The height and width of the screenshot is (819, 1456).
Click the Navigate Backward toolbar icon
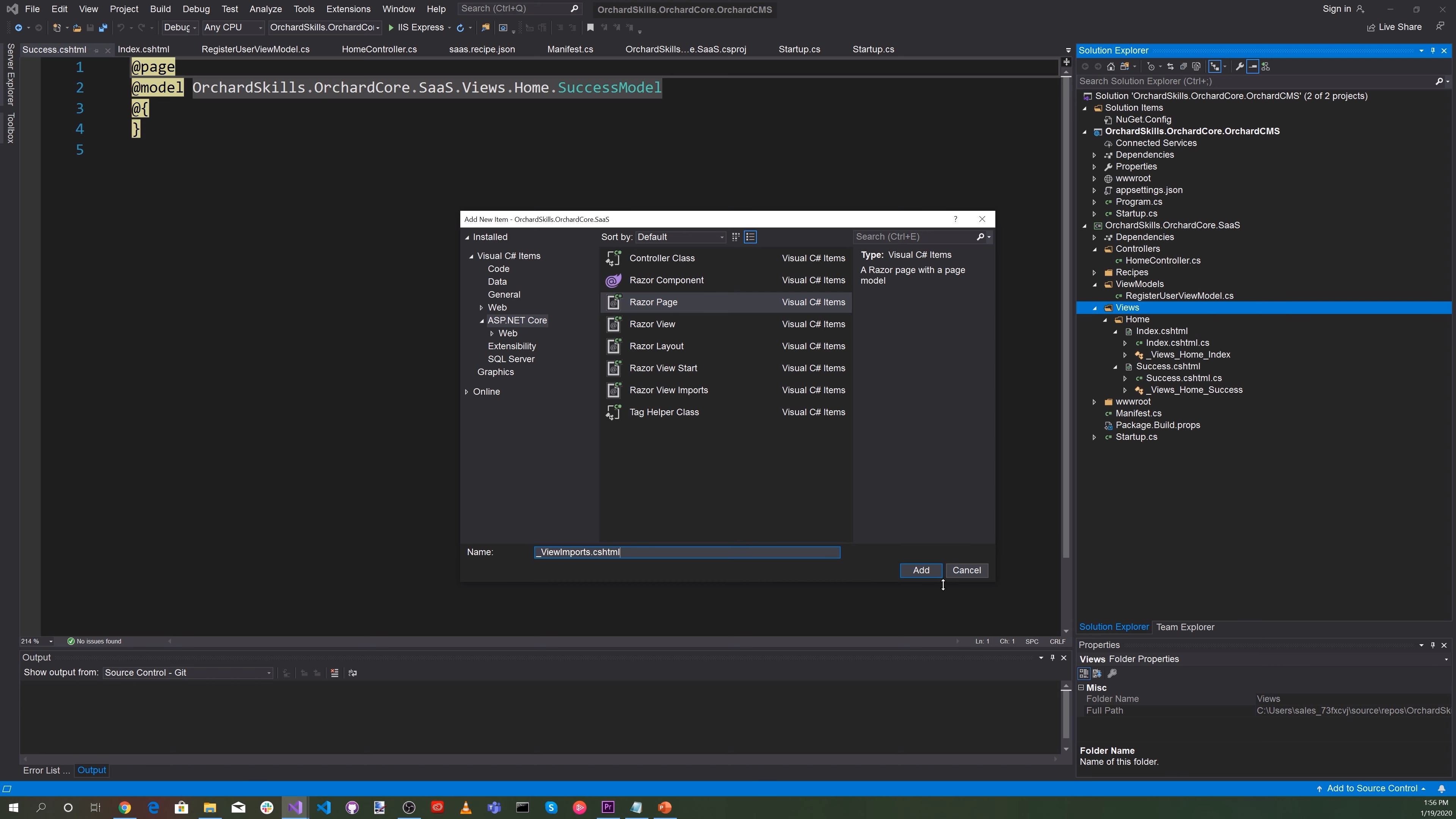(x=18, y=28)
